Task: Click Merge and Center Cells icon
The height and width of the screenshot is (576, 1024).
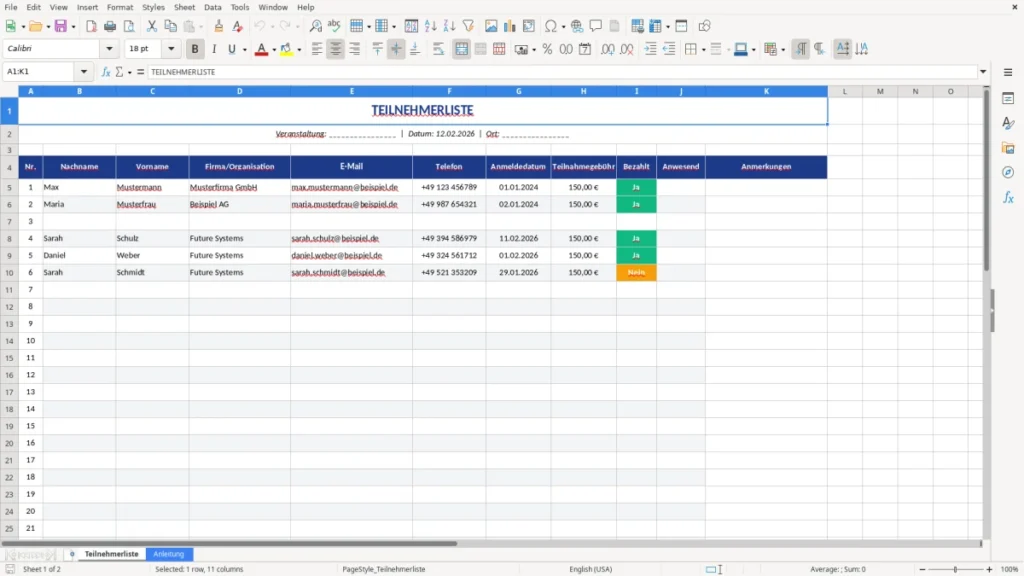Action: (461, 49)
